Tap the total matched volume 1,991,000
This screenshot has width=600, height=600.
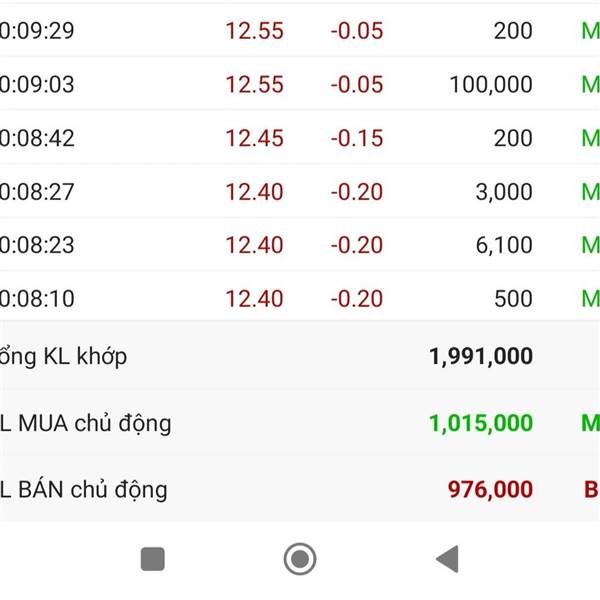click(481, 356)
